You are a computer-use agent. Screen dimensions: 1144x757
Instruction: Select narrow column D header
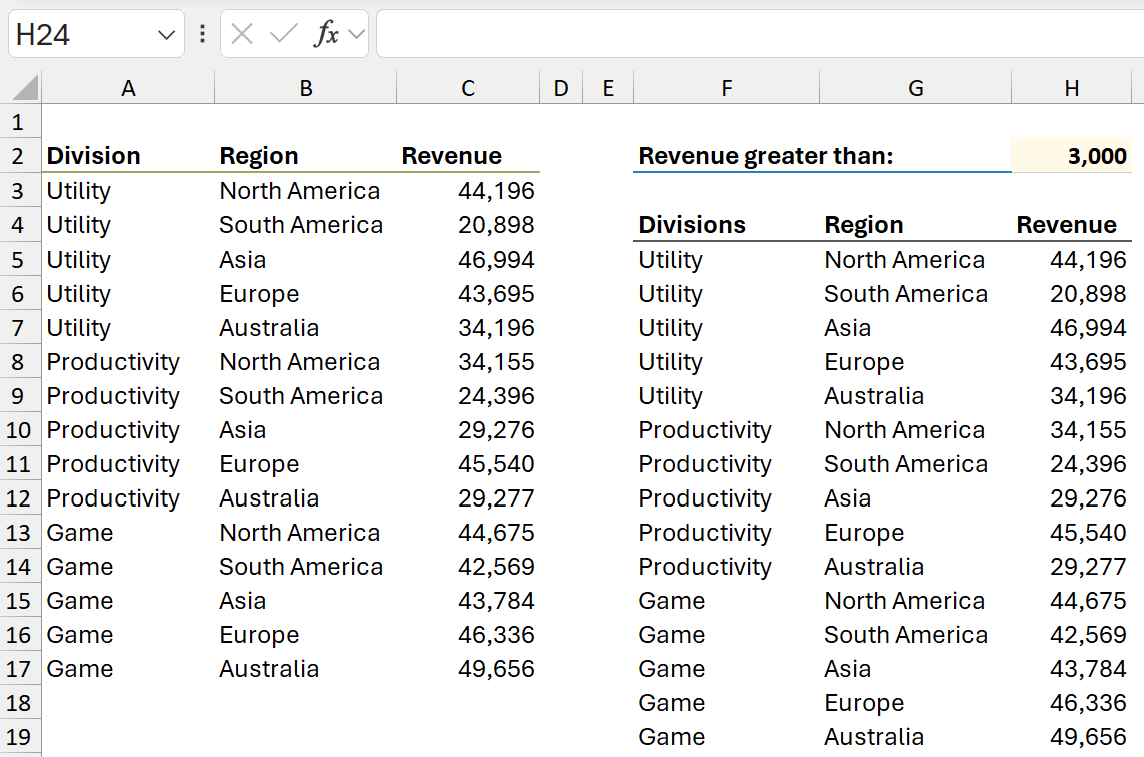coord(561,89)
